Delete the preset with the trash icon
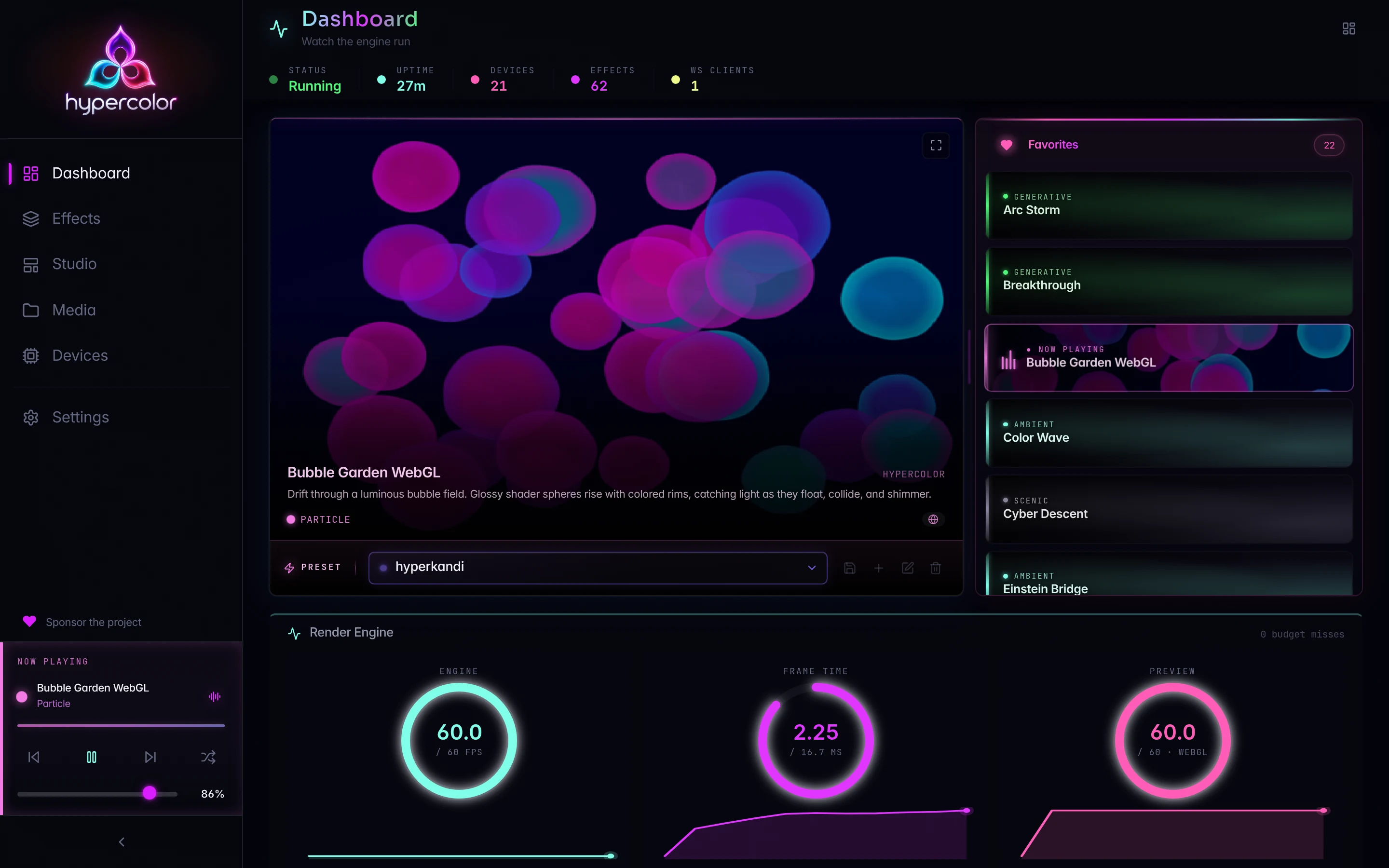Viewport: 1389px width, 868px height. [936, 568]
